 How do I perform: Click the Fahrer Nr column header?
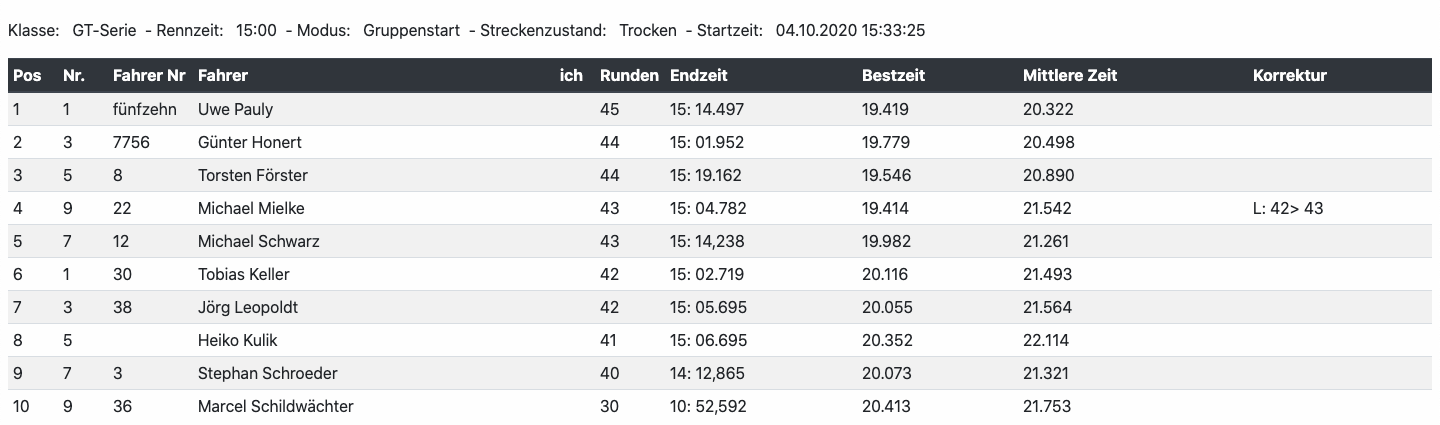point(149,75)
